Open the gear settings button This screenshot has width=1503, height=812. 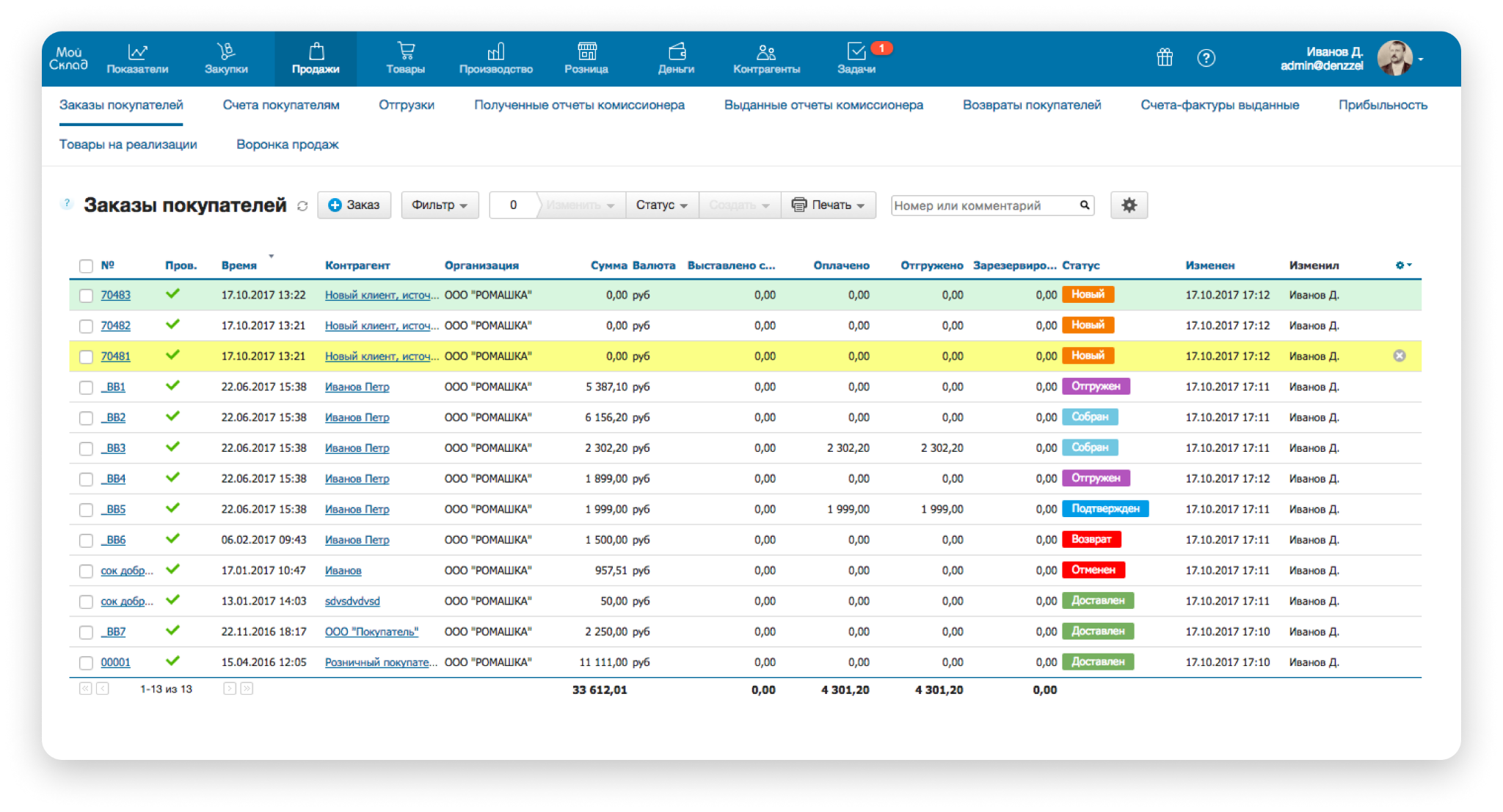click(x=1129, y=205)
